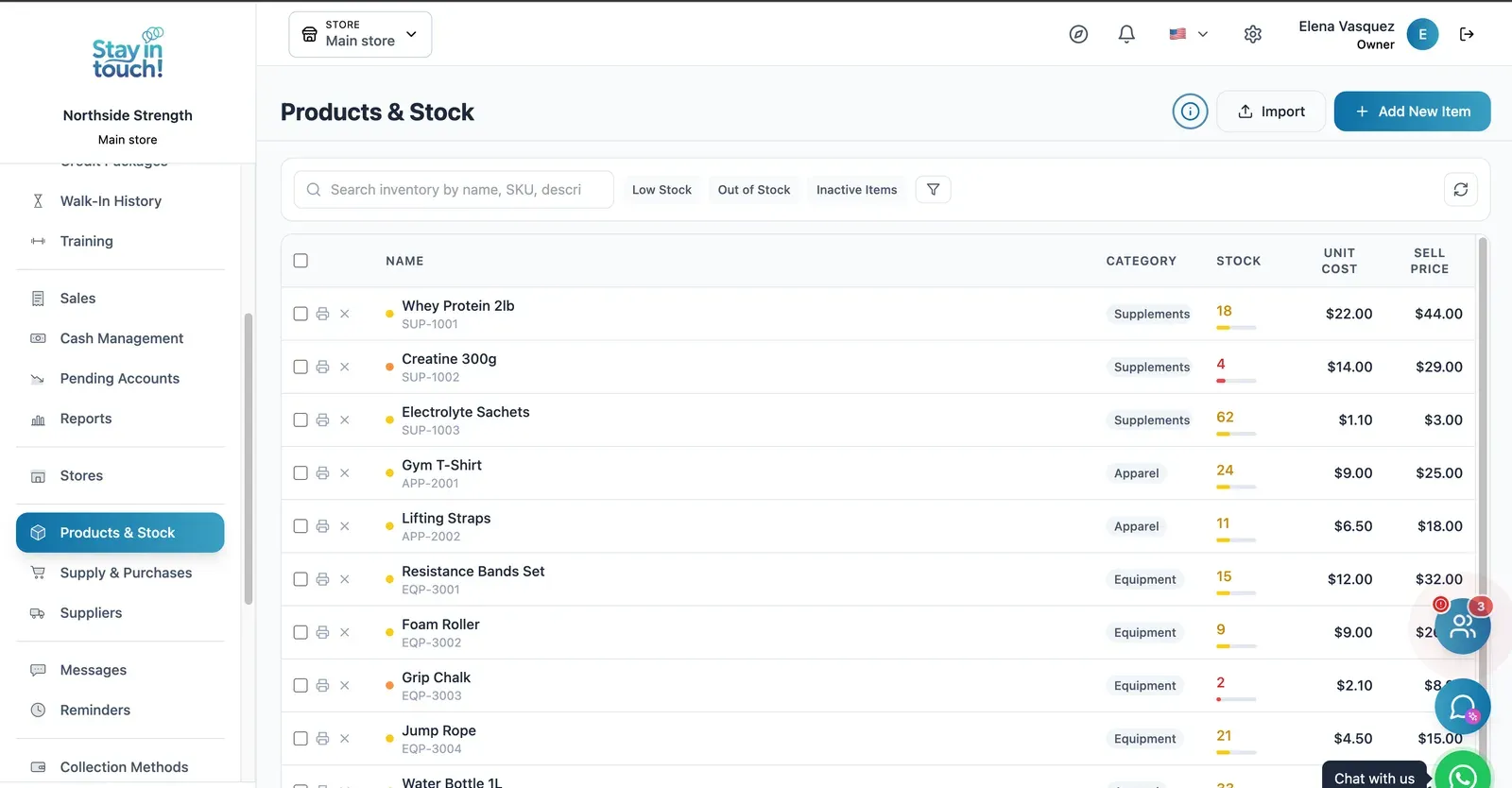1512x788 pixels.
Task: Open the advanced filter funnel icon
Action: [933, 190]
